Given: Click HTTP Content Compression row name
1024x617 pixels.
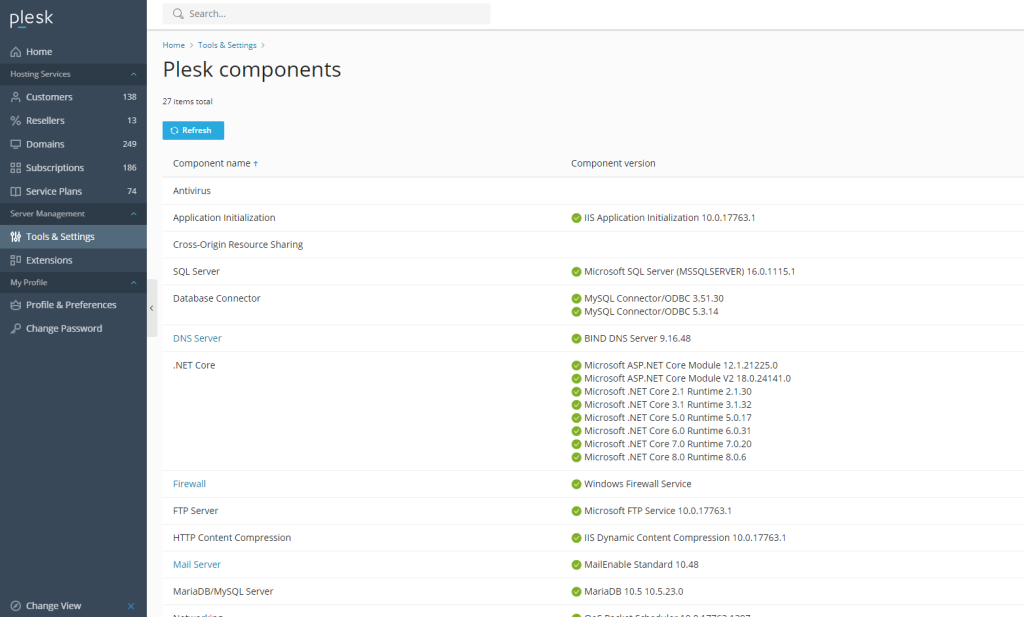Looking at the screenshot, I should tap(232, 538).
